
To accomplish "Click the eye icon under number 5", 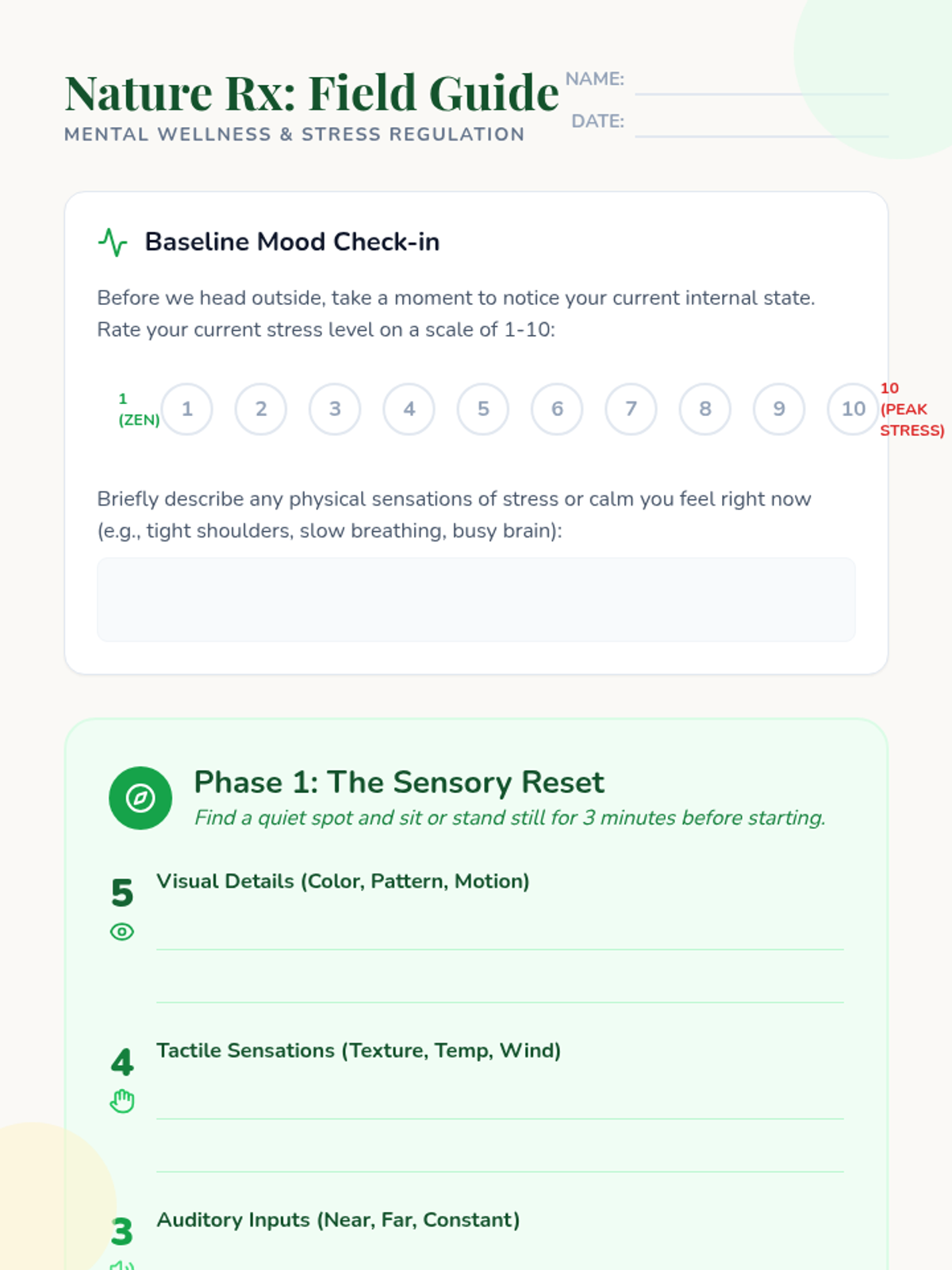I will [122, 932].
